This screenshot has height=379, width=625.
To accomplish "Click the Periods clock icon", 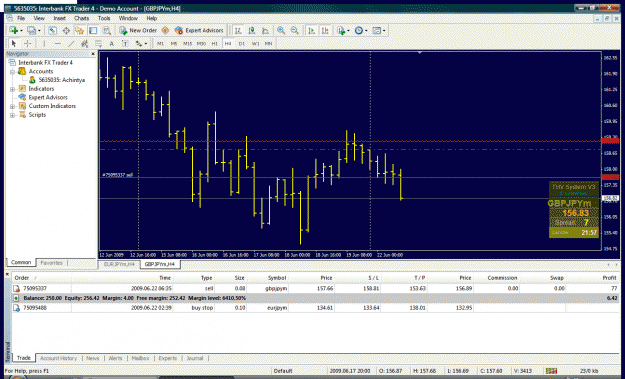I will tap(358, 30).
